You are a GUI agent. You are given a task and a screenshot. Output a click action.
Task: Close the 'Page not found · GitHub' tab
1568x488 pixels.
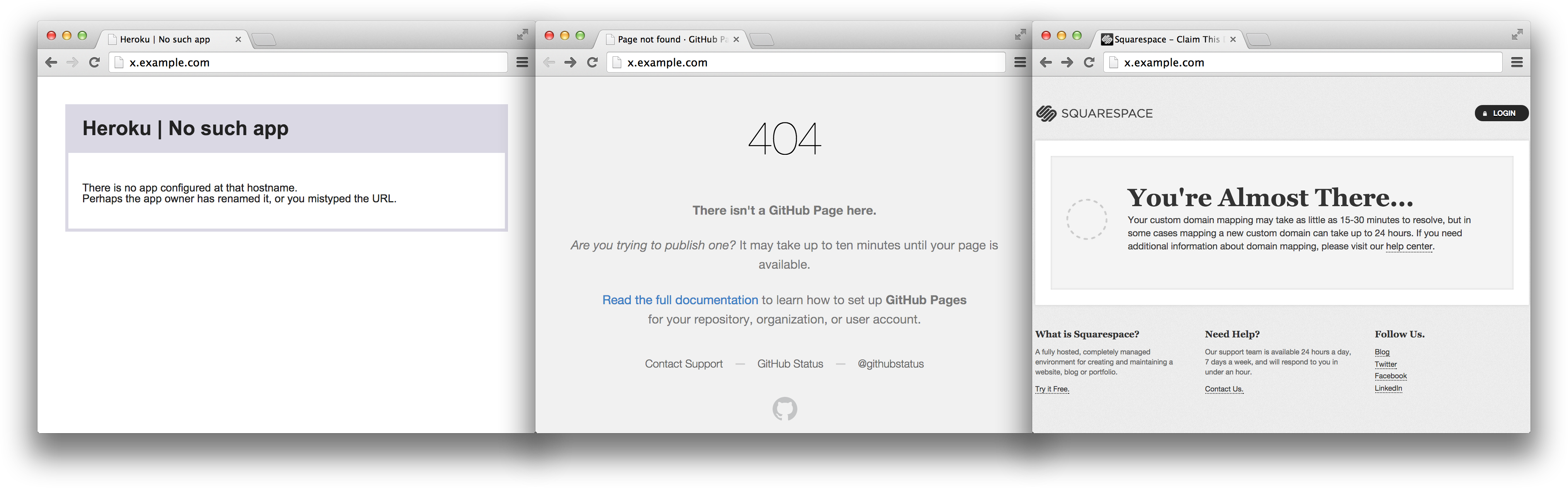click(x=736, y=39)
